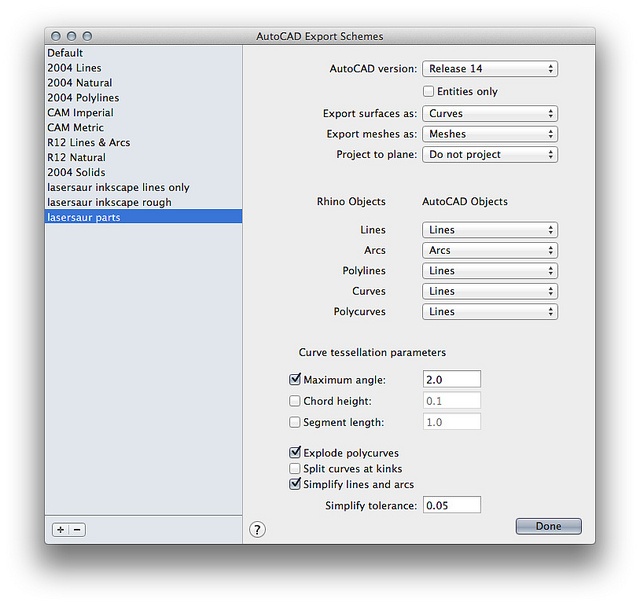The height and width of the screenshot is (606, 640).
Task: Click the Done button
Action: click(549, 526)
